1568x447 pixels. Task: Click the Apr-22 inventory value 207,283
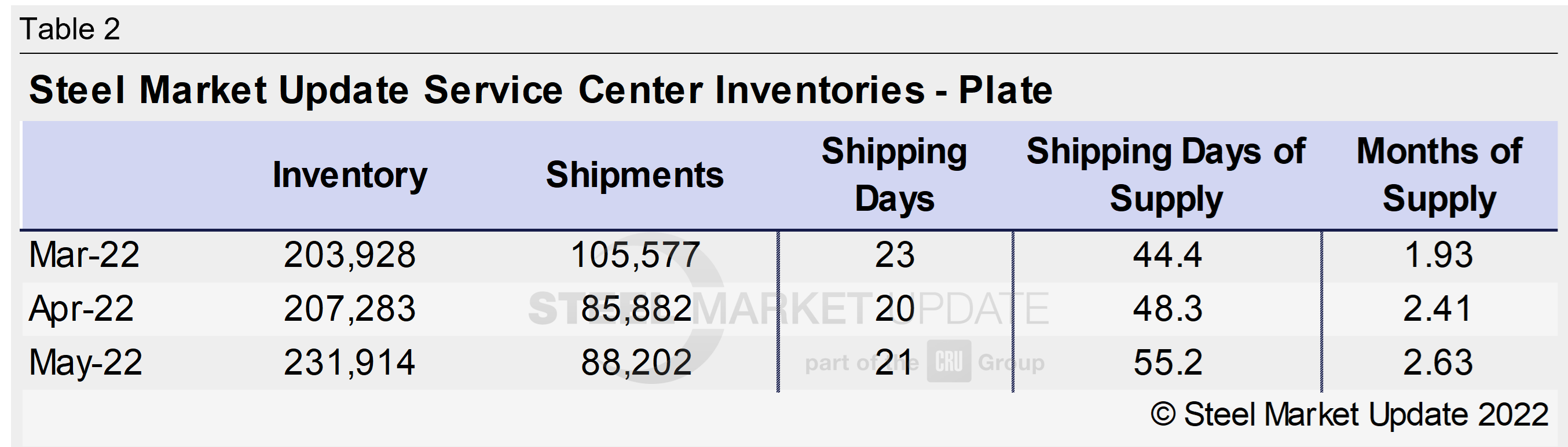pos(349,308)
